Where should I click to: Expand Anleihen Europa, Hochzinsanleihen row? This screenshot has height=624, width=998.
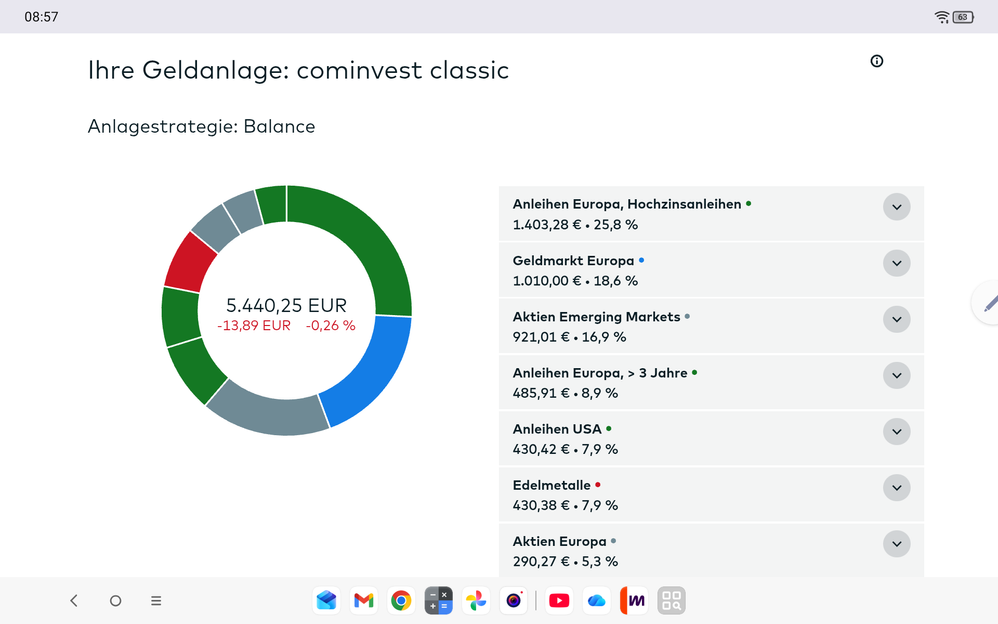pos(897,207)
